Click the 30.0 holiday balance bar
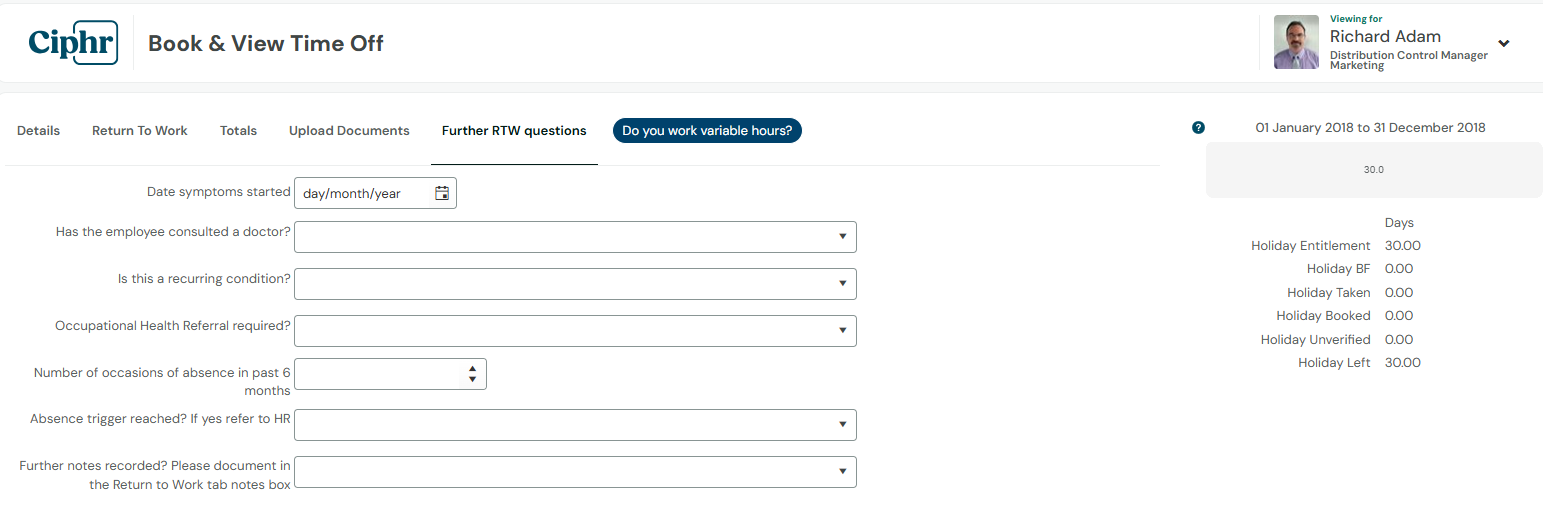Screen dimensions: 1543x513 point(1374,170)
